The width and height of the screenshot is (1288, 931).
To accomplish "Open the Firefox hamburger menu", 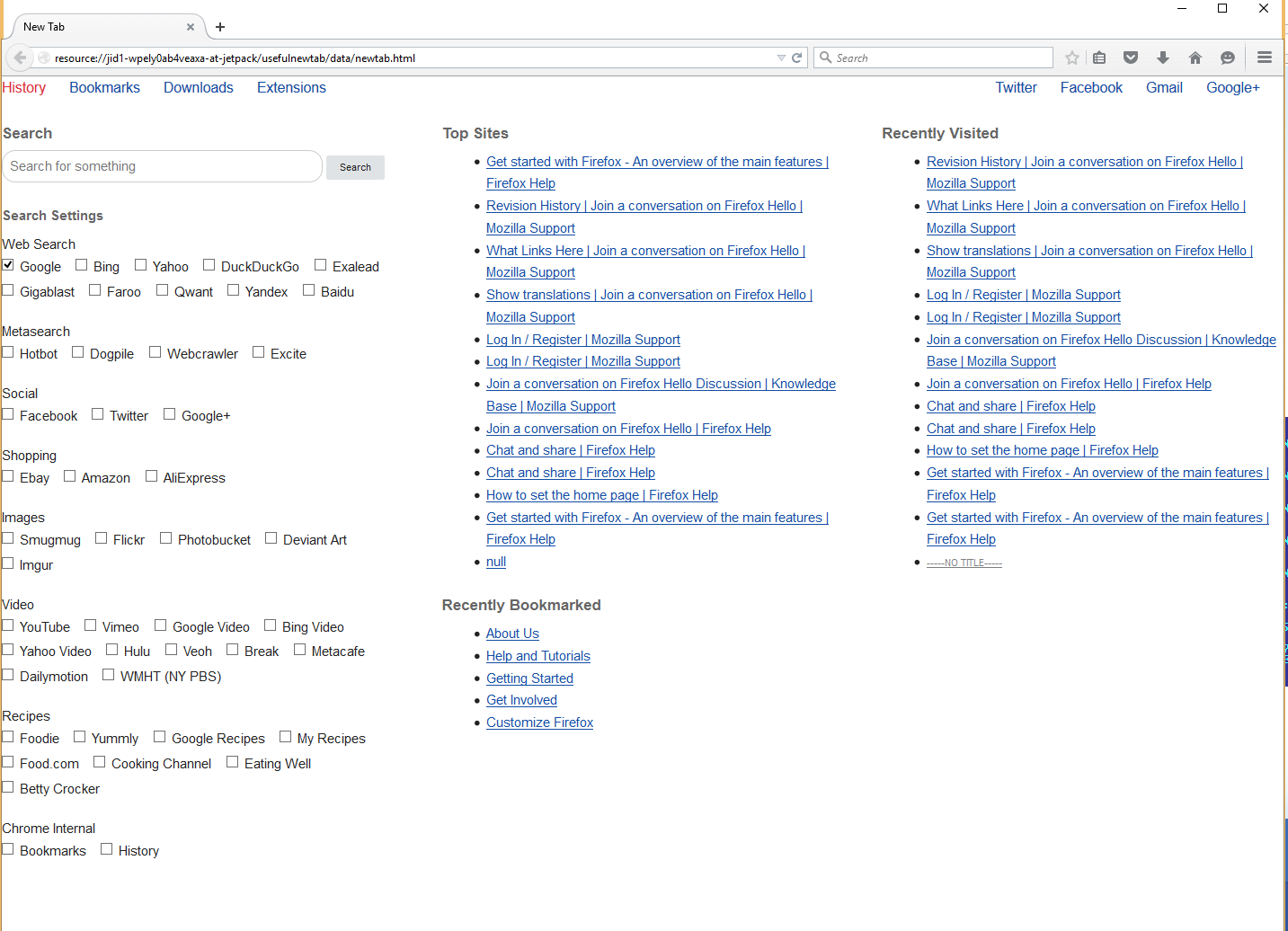I will click(1265, 58).
